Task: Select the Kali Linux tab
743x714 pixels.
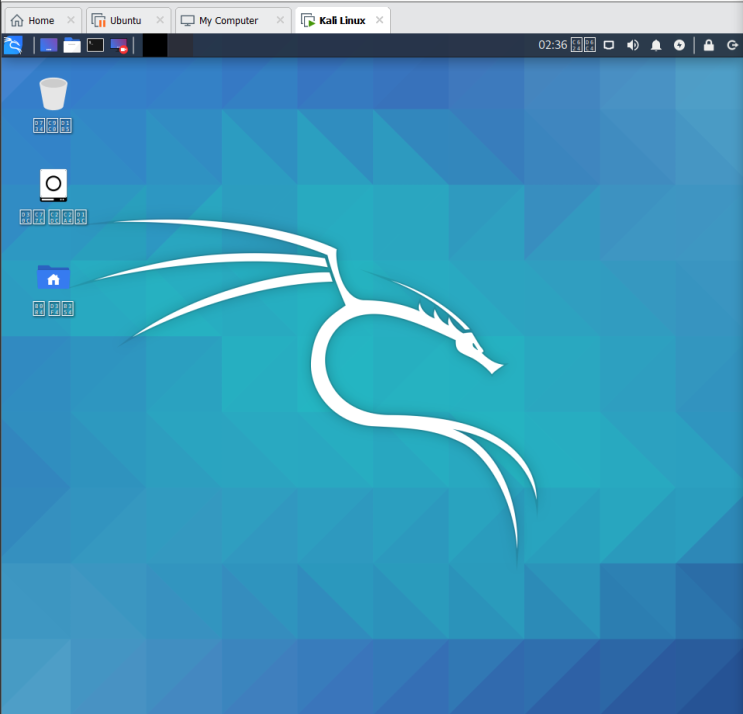Action: [x=342, y=20]
